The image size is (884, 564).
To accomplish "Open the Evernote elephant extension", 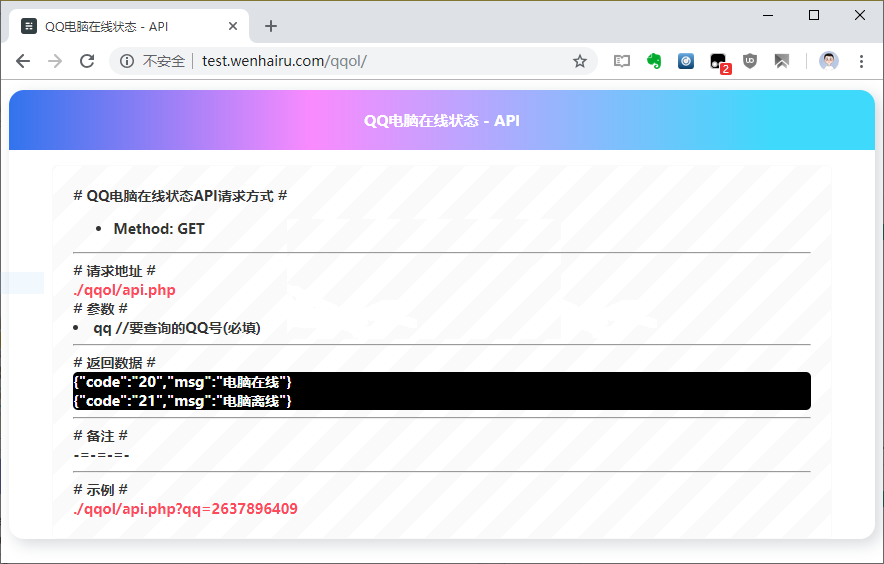I will pos(654,61).
